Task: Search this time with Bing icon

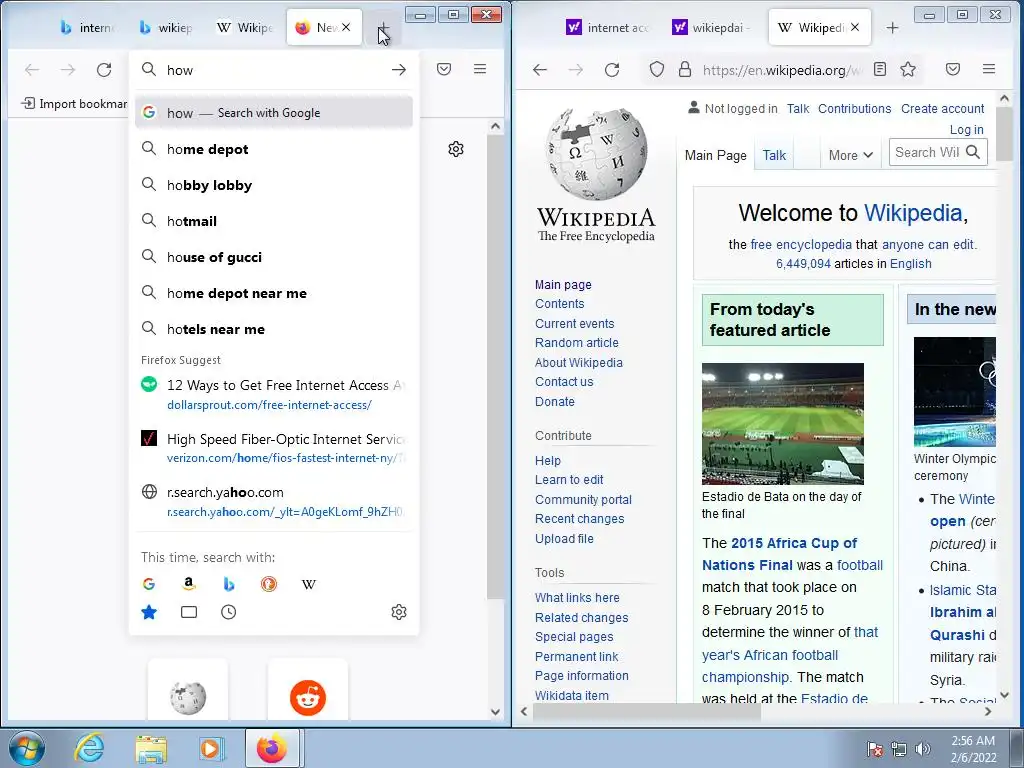Action: click(x=229, y=584)
